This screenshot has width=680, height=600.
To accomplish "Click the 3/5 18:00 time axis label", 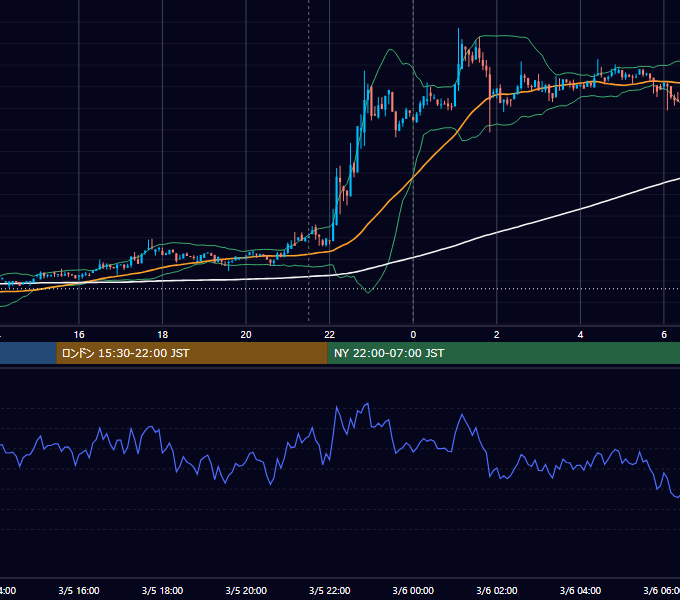I will tap(163, 590).
